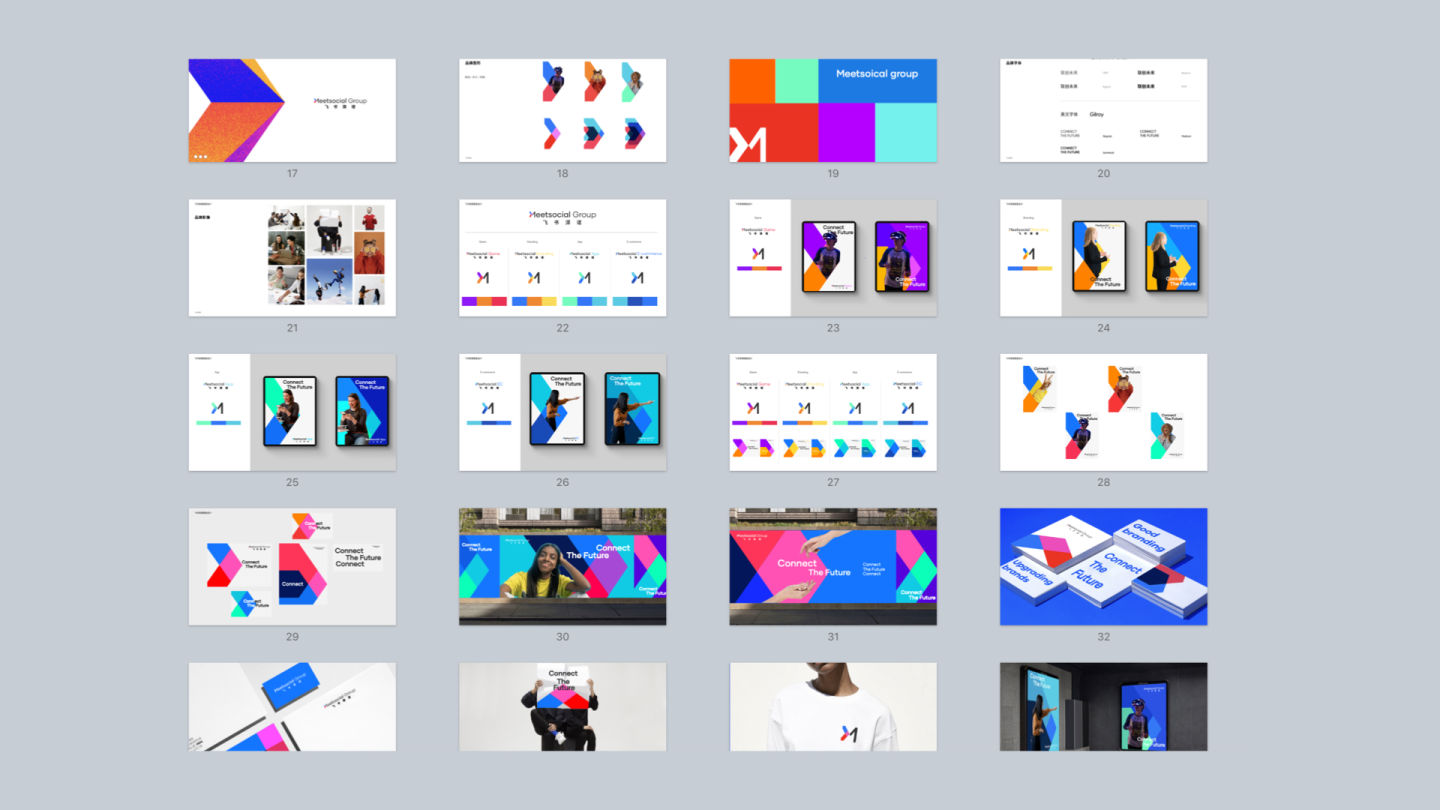The height and width of the screenshot is (810, 1440).
Task: Click slide 20 typography specimen thumbnail
Action: coord(1103,110)
